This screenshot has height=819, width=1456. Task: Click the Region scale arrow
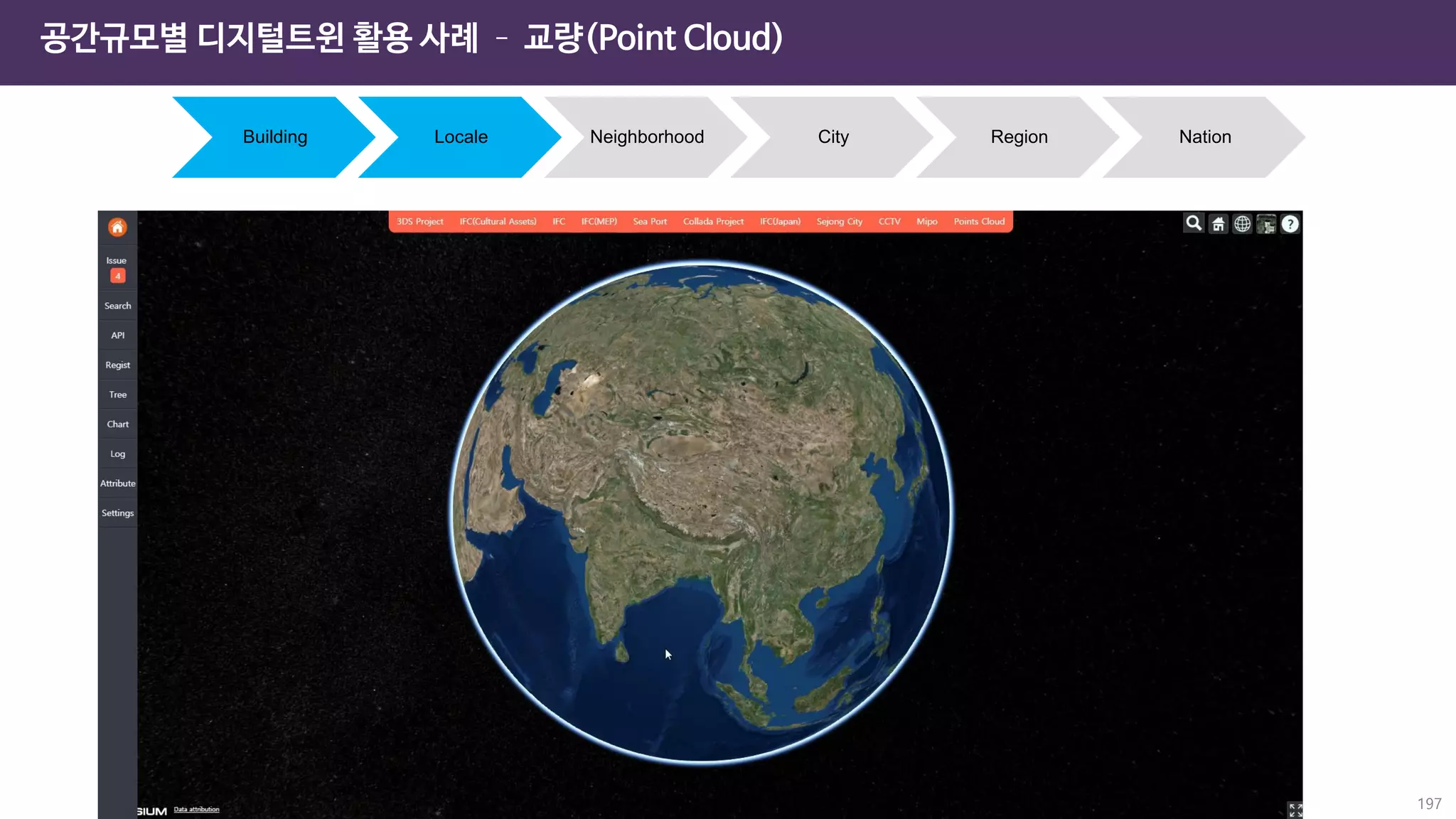(x=1019, y=137)
